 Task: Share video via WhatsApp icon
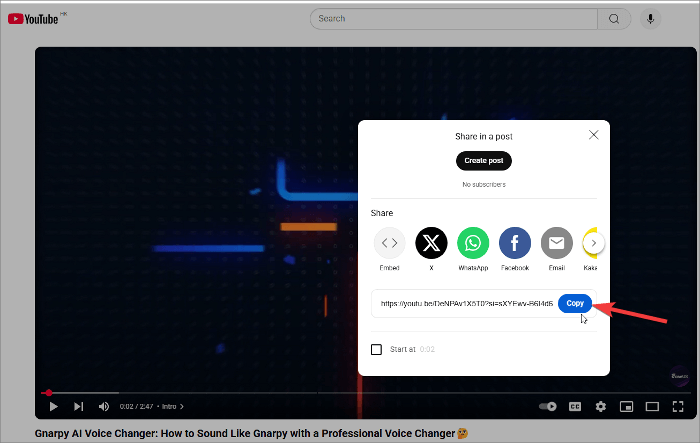pos(473,243)
